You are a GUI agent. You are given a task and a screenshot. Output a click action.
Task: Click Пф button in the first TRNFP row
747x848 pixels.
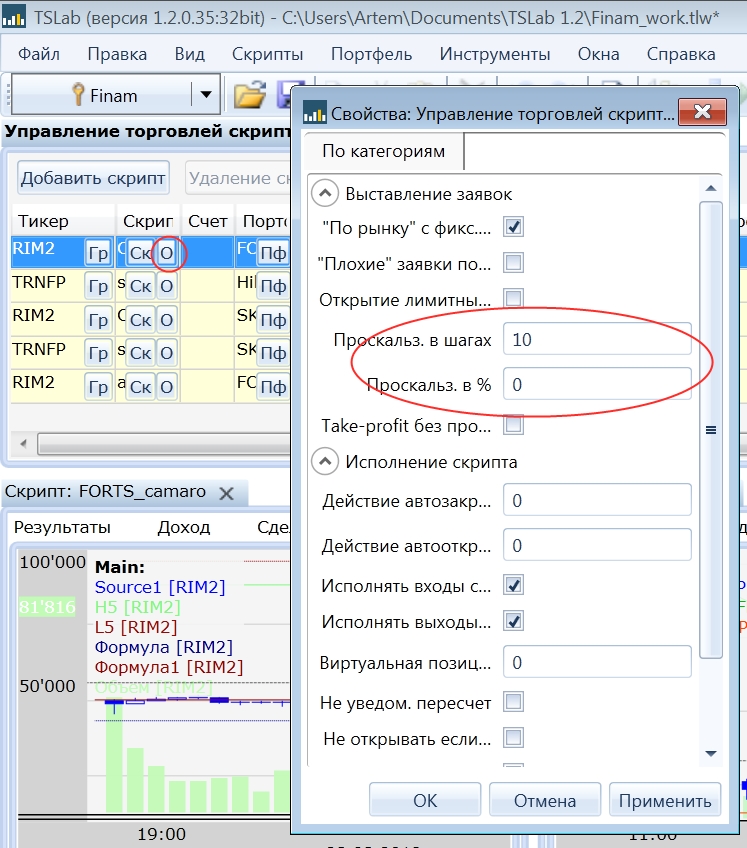pos(273,287)
